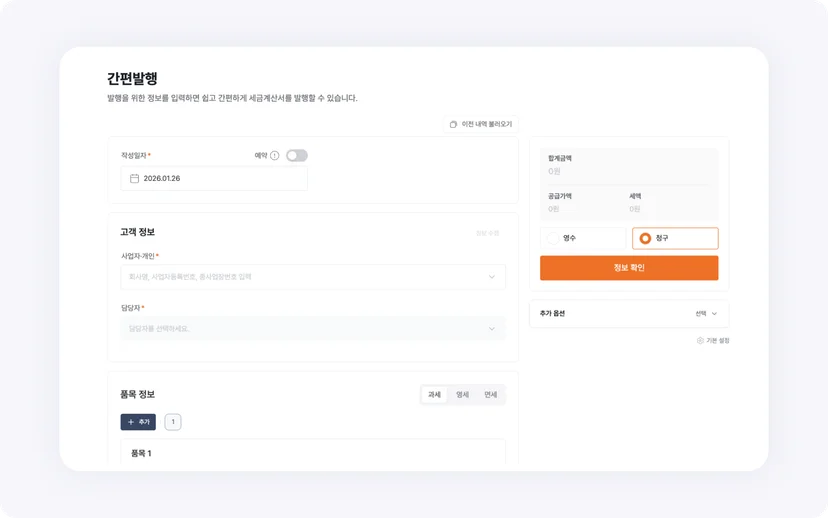Click the calendar icon in the date field
Image resolution: width=828 pixels, height=518 pixels.
135,178
